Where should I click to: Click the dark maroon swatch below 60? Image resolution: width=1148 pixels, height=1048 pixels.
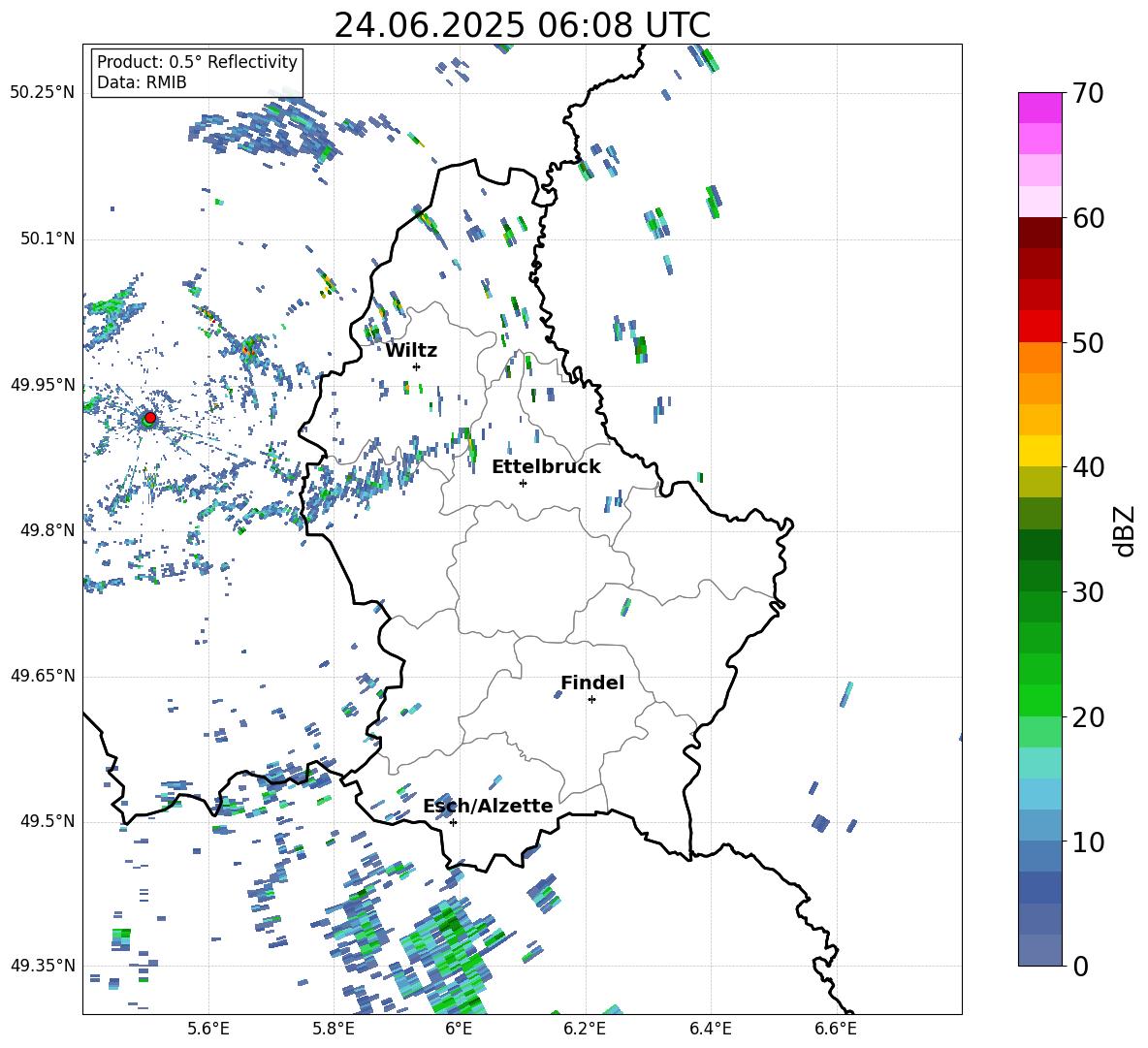pyautogui.click(x=1039, y=232)
